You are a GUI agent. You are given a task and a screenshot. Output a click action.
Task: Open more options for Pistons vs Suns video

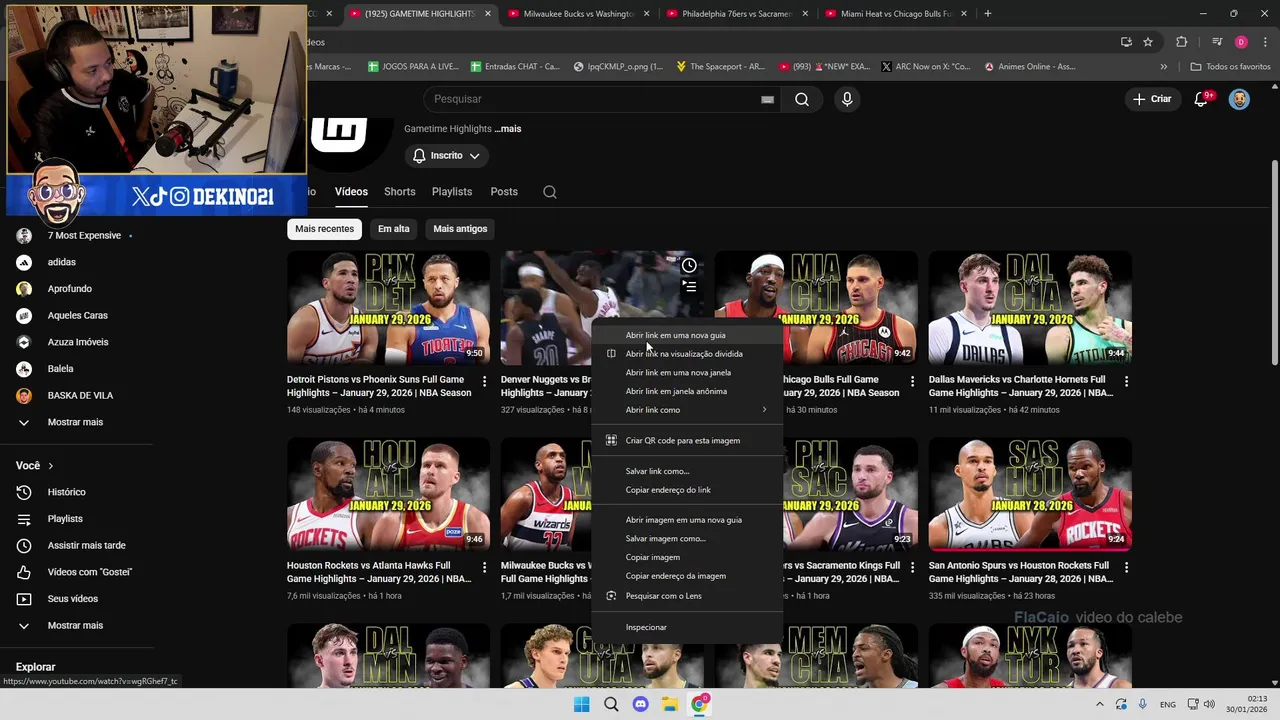tap(484, 382)
